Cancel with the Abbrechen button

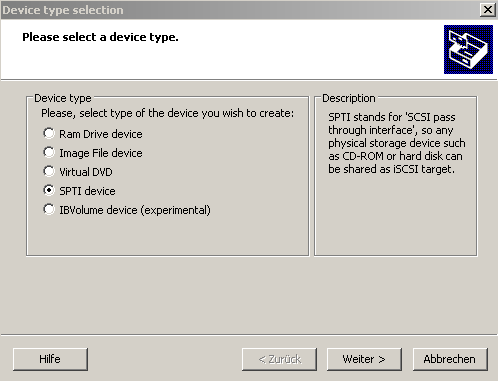click(x=450, y=359)
